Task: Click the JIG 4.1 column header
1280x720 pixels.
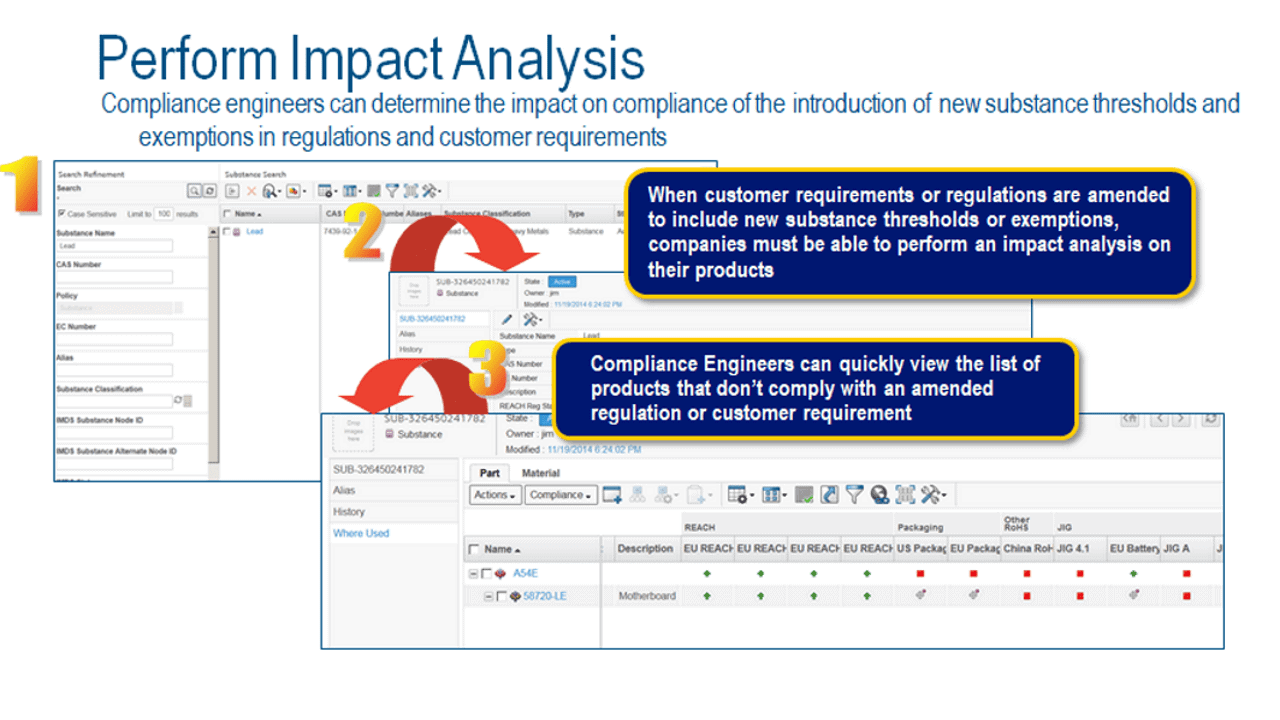Action: tap(1080, 549)
